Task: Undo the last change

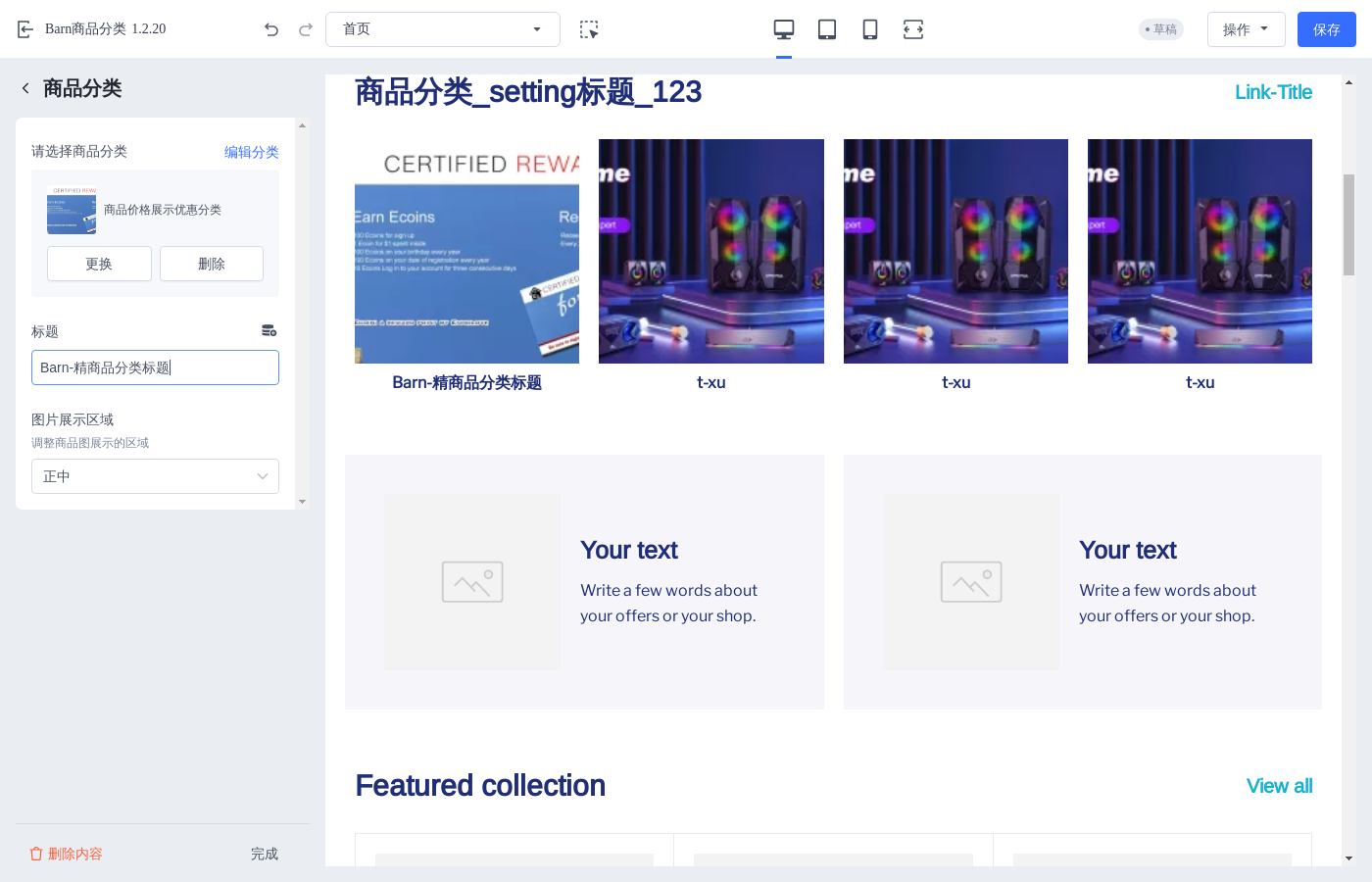Action: coord(271,29)
